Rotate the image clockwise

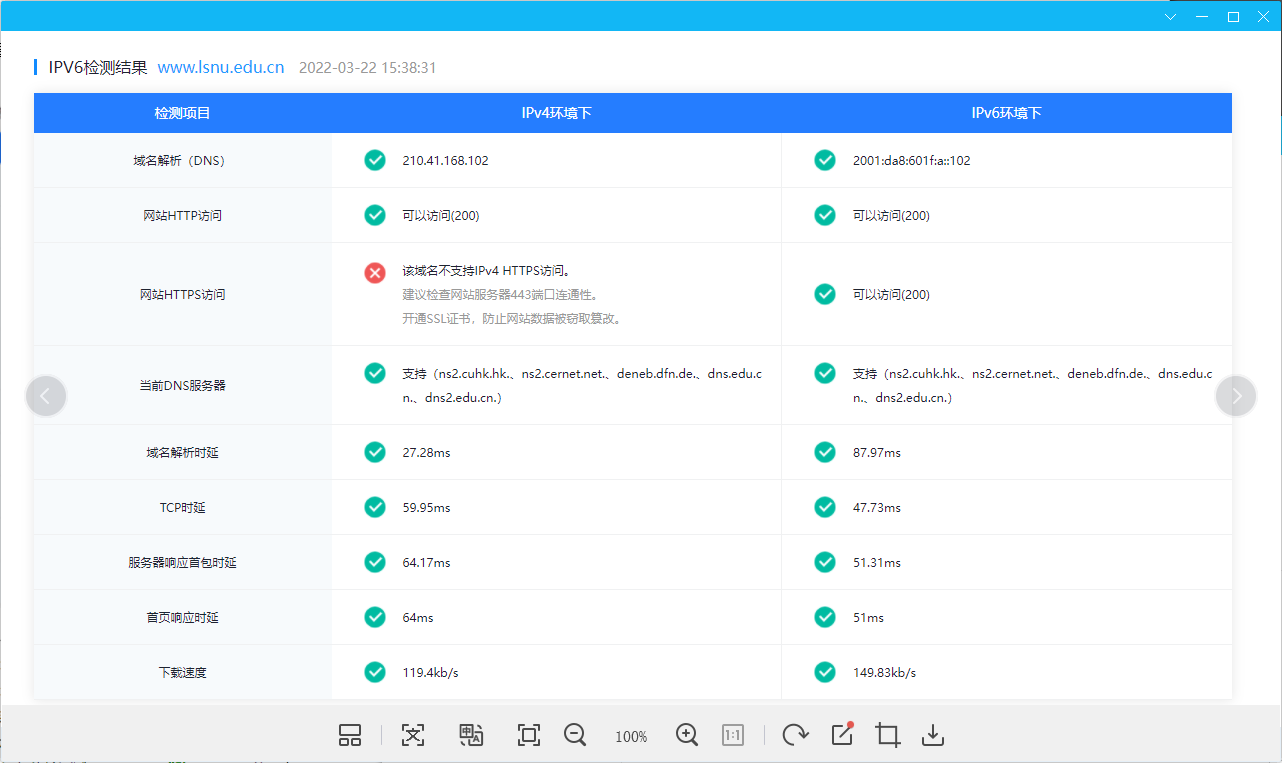pos(795,736)
